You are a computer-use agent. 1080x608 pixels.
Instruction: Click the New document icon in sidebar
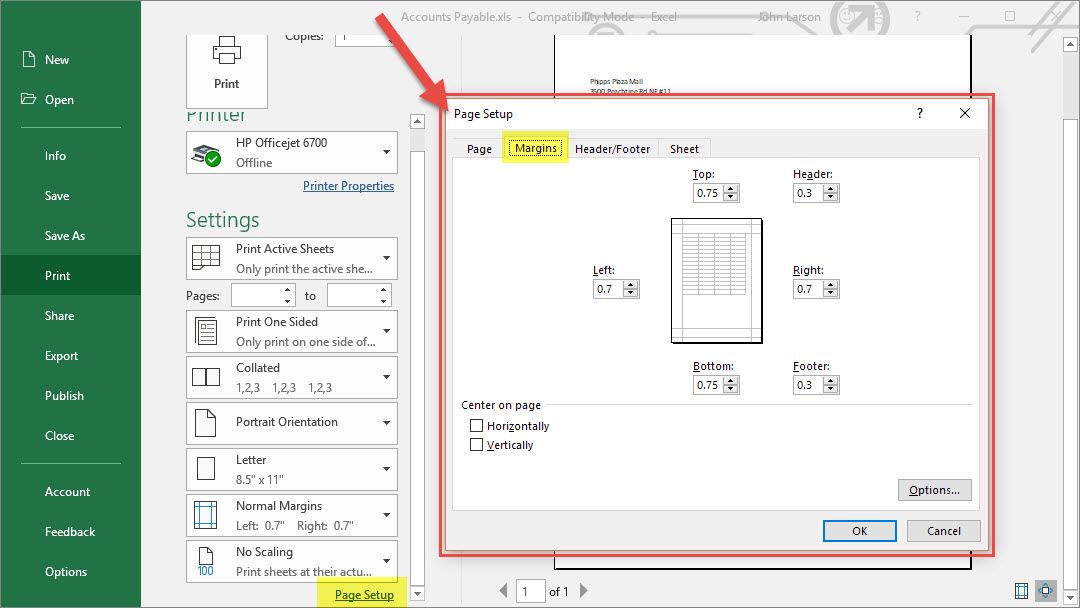click(x=28, y=60)
